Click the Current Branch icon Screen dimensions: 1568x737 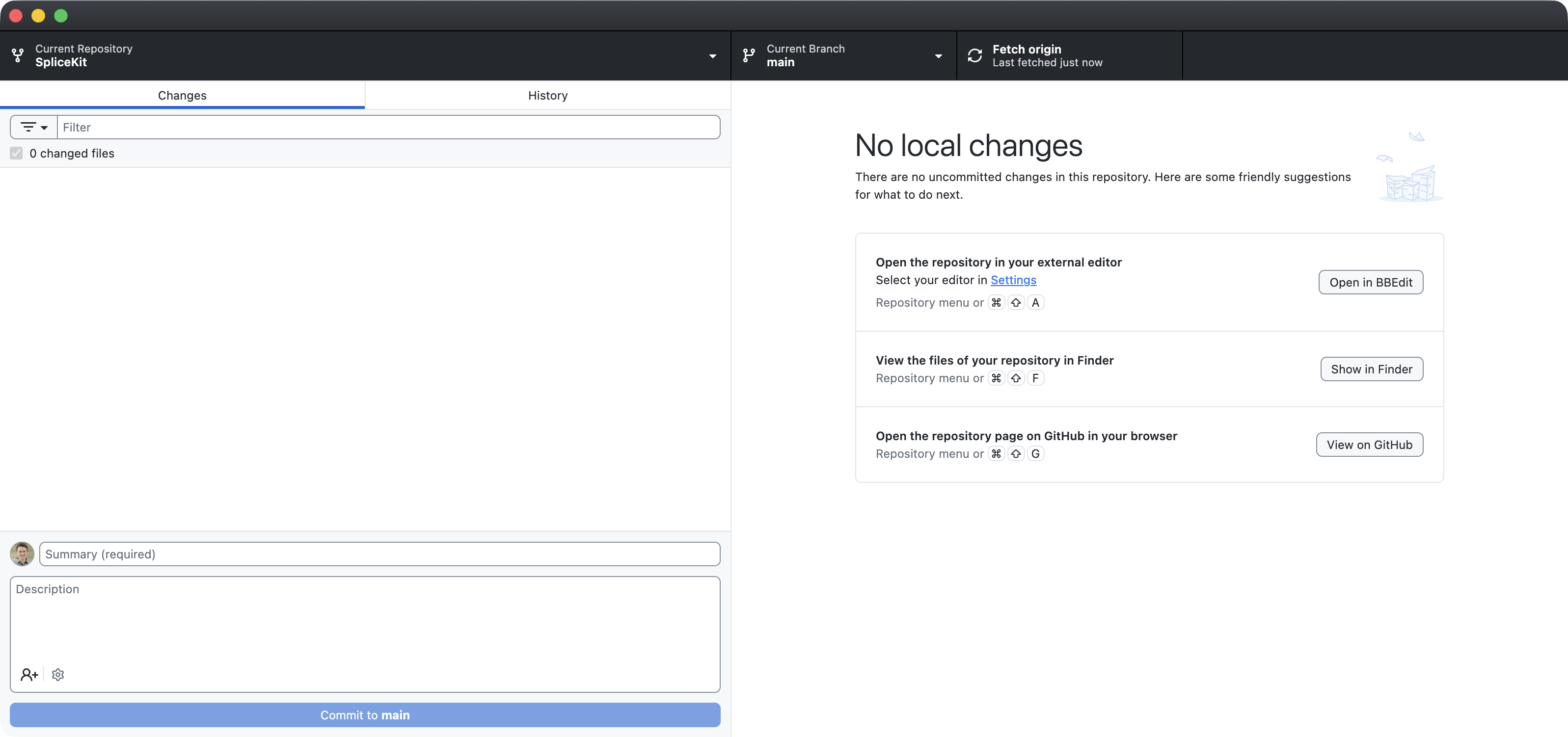click(749, 55)
